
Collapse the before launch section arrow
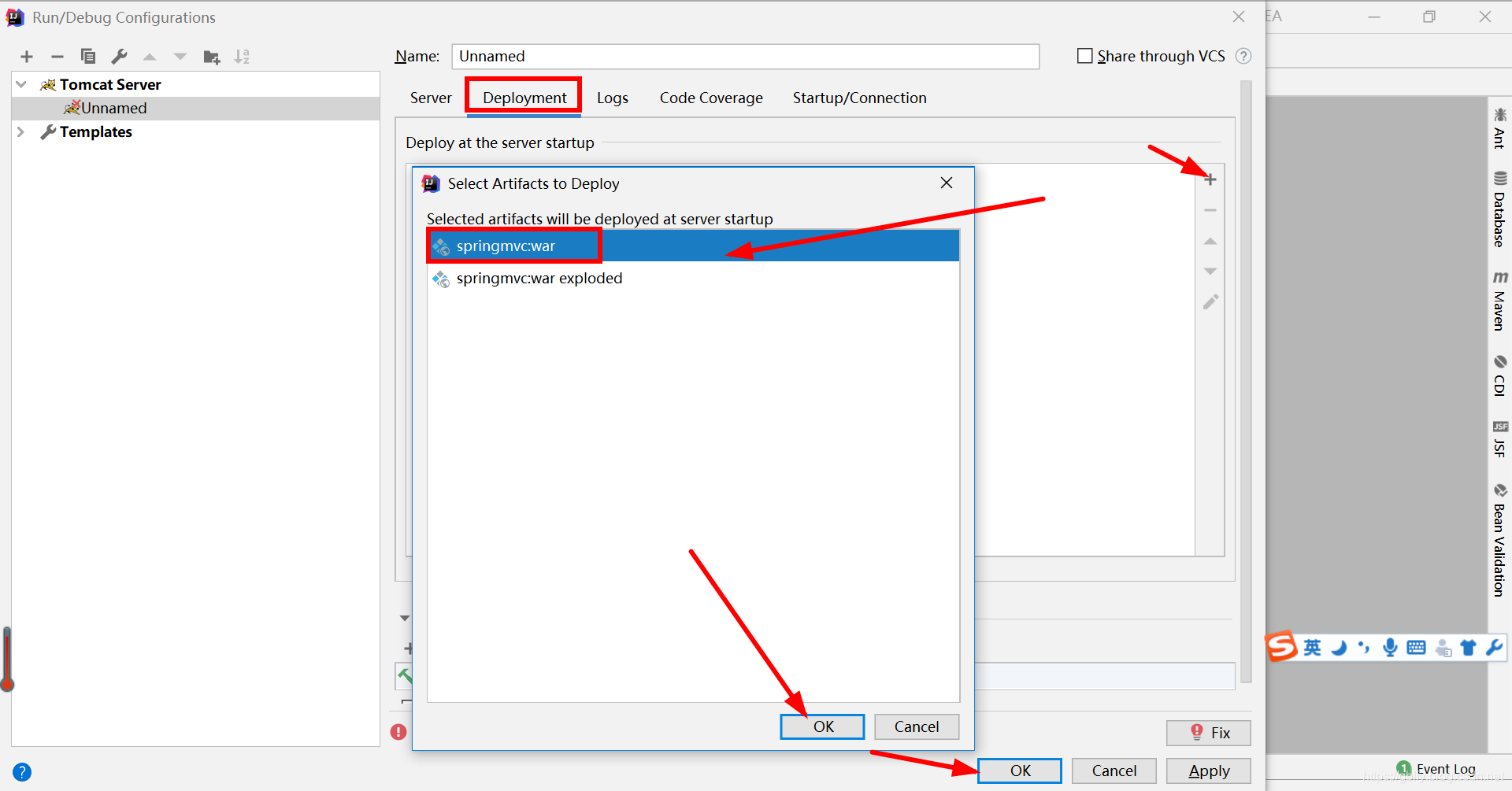coord(405,619)
